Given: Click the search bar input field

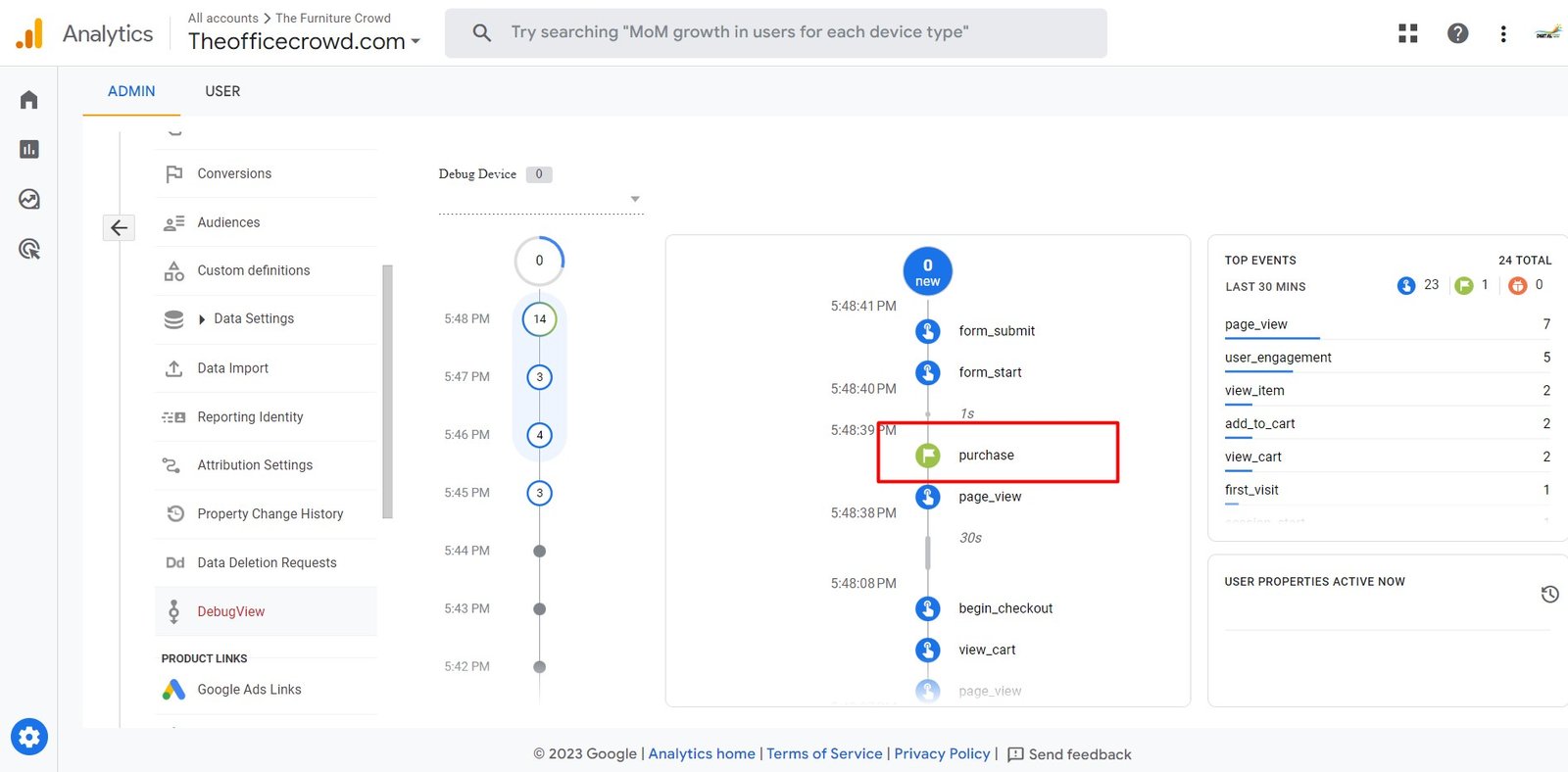Looking at the screenshot, I should coord(776,32).
